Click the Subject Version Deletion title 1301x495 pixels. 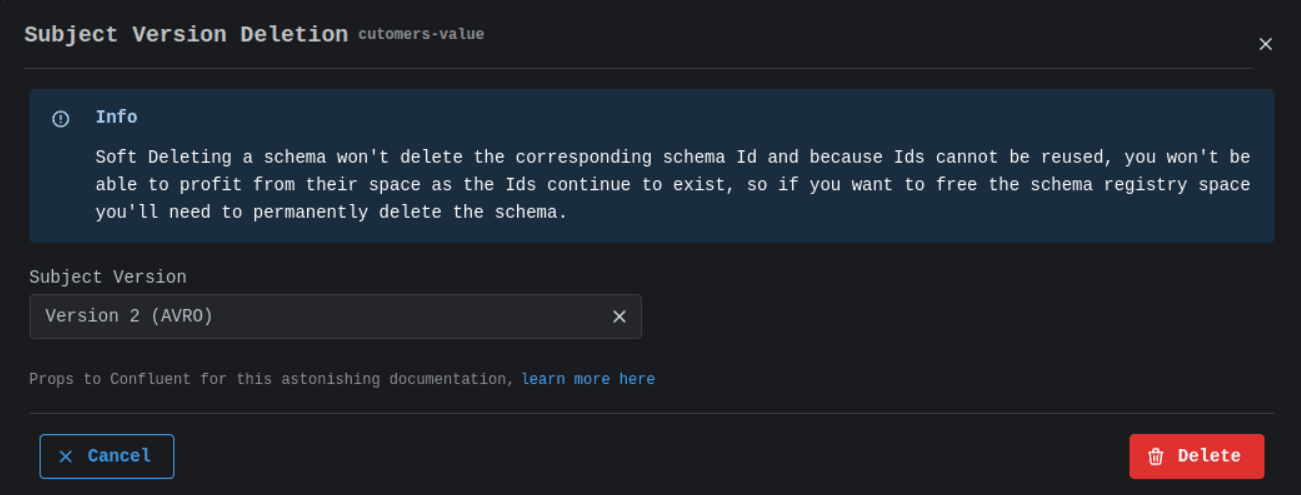click(x=186, y=34)
